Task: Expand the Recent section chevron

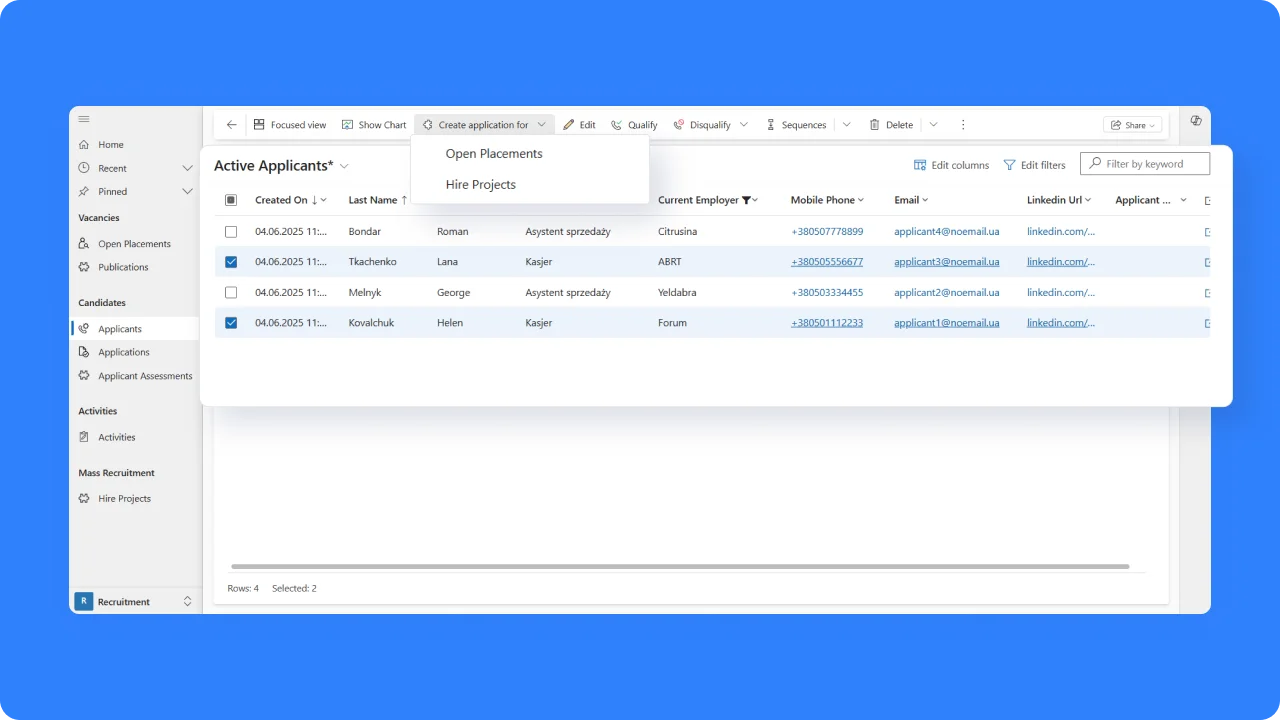Action: (x=187, y=168)
